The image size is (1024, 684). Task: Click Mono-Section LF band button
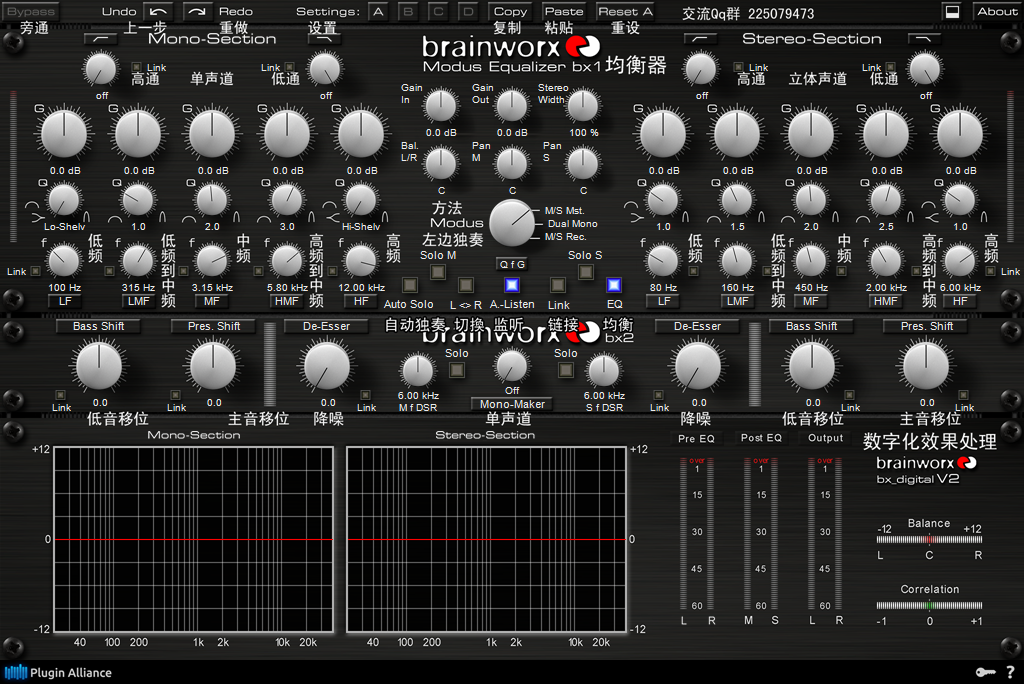point(65,301)
